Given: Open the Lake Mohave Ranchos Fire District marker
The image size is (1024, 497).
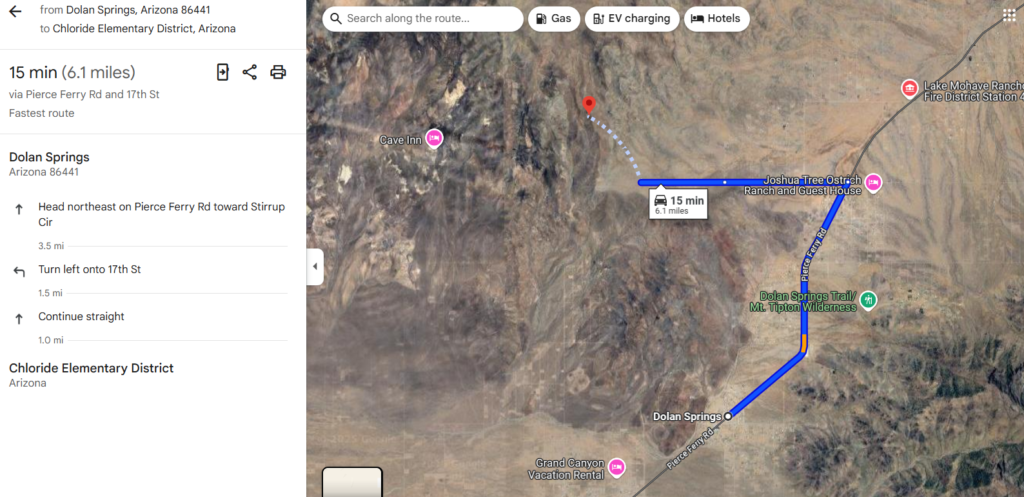Looking at the screenshot, I should [x=909, y=88].
